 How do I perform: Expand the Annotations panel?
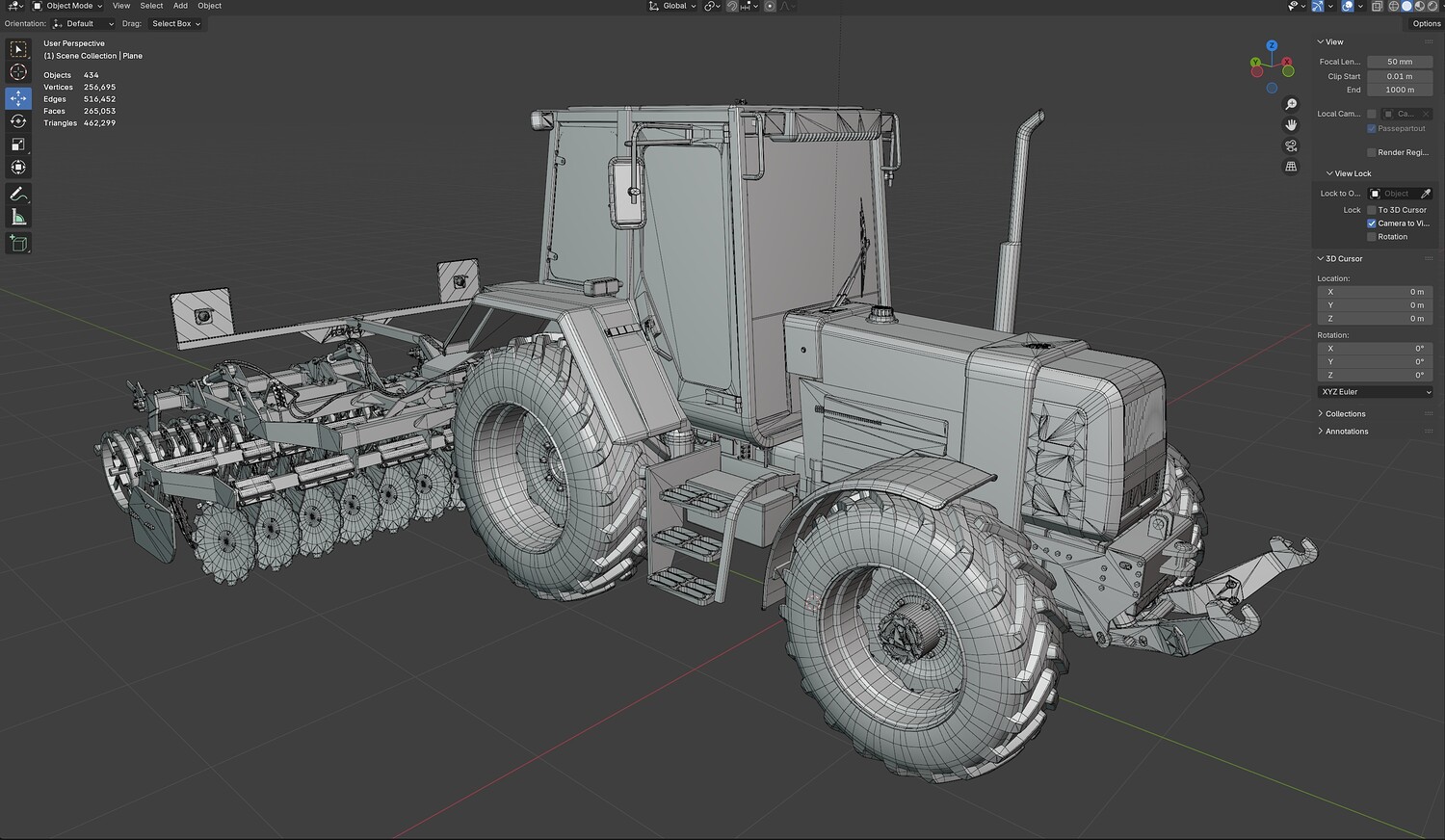[1343, 432]
